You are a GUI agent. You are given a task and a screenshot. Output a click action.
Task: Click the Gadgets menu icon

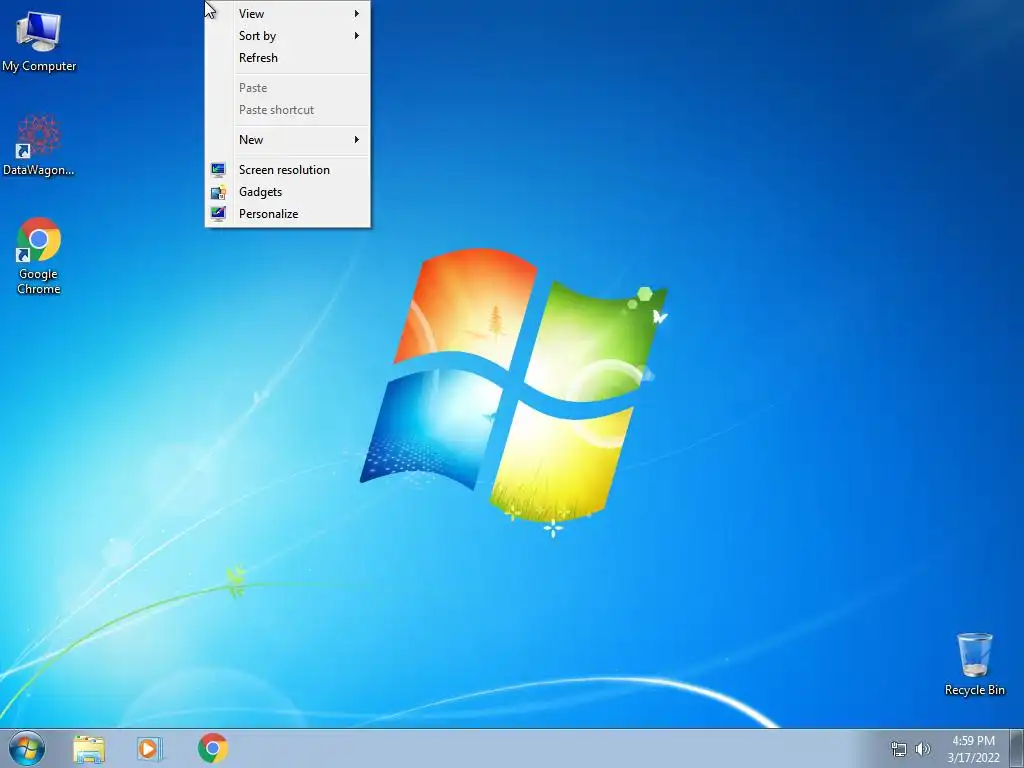coord(218,192)
